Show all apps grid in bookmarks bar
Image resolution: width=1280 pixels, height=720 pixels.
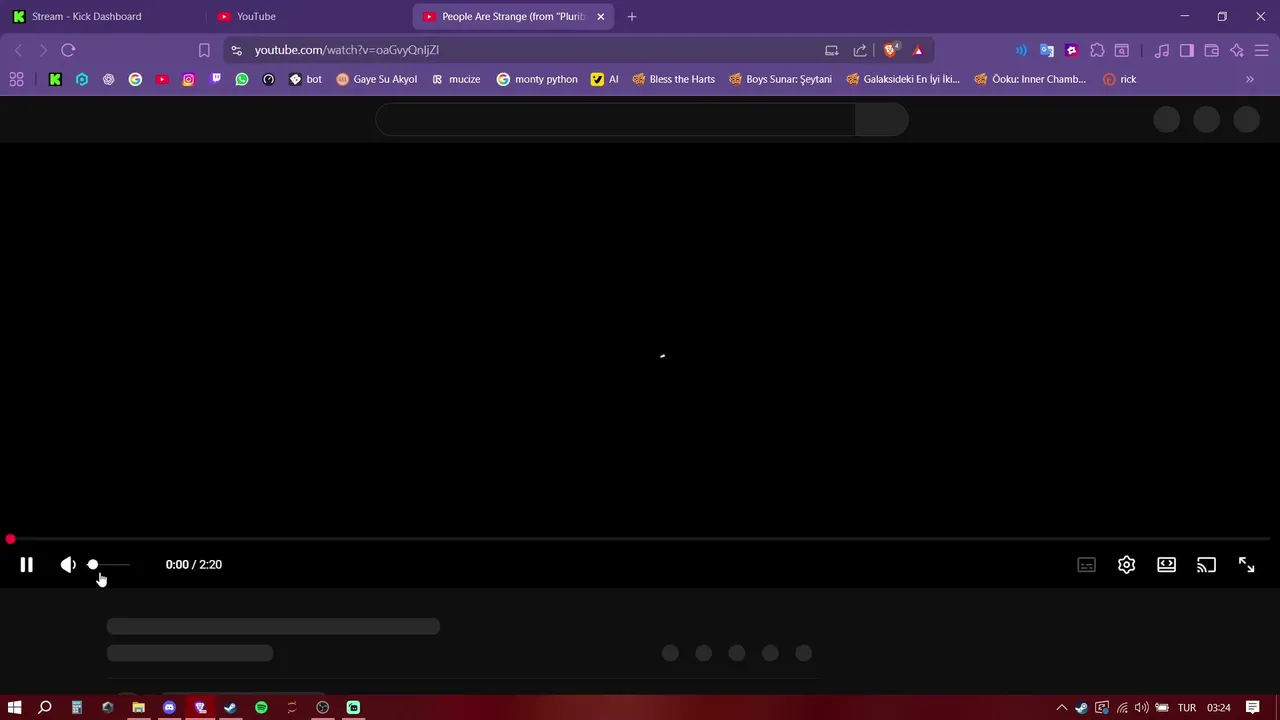(16, 79)
